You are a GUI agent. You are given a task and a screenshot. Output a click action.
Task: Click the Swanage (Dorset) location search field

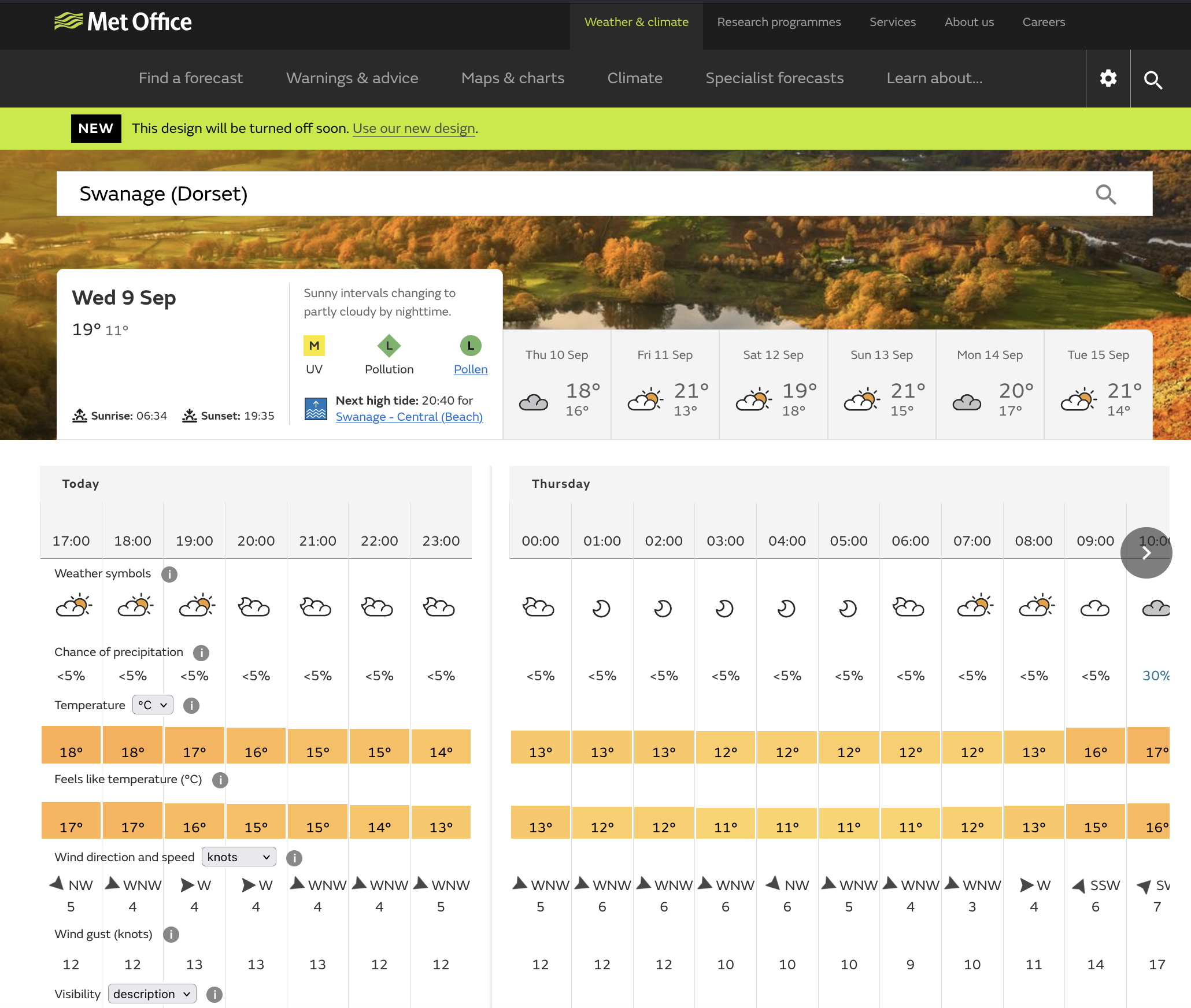tap(604, 194)
